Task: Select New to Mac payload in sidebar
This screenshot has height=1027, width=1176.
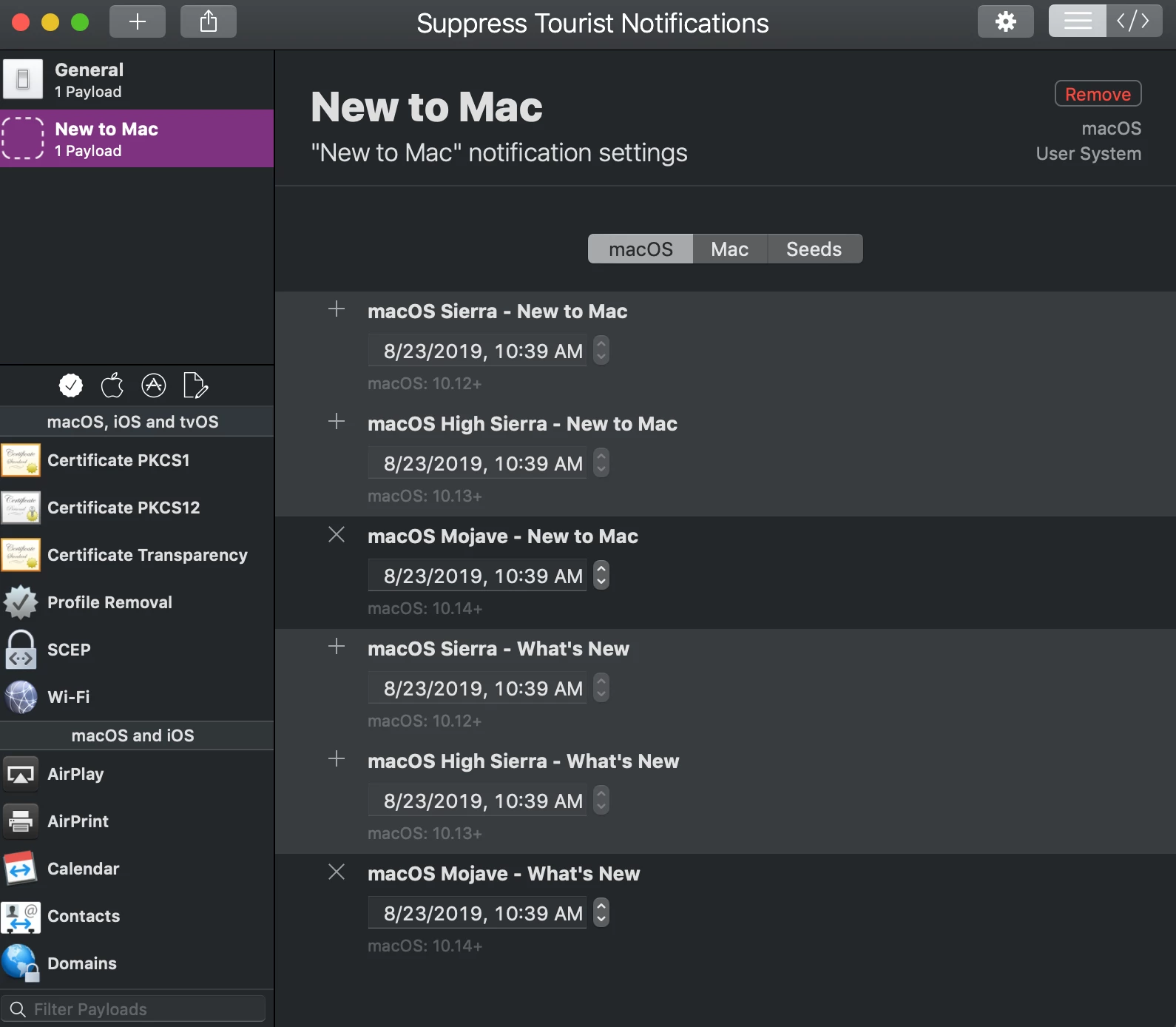Action: click(x=137, y=139)
